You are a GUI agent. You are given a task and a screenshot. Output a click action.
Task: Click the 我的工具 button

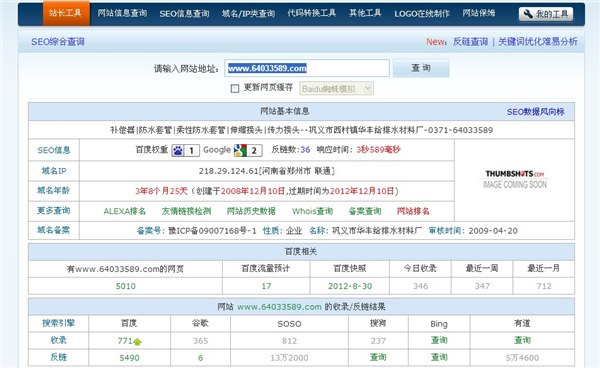click(546, 14)
